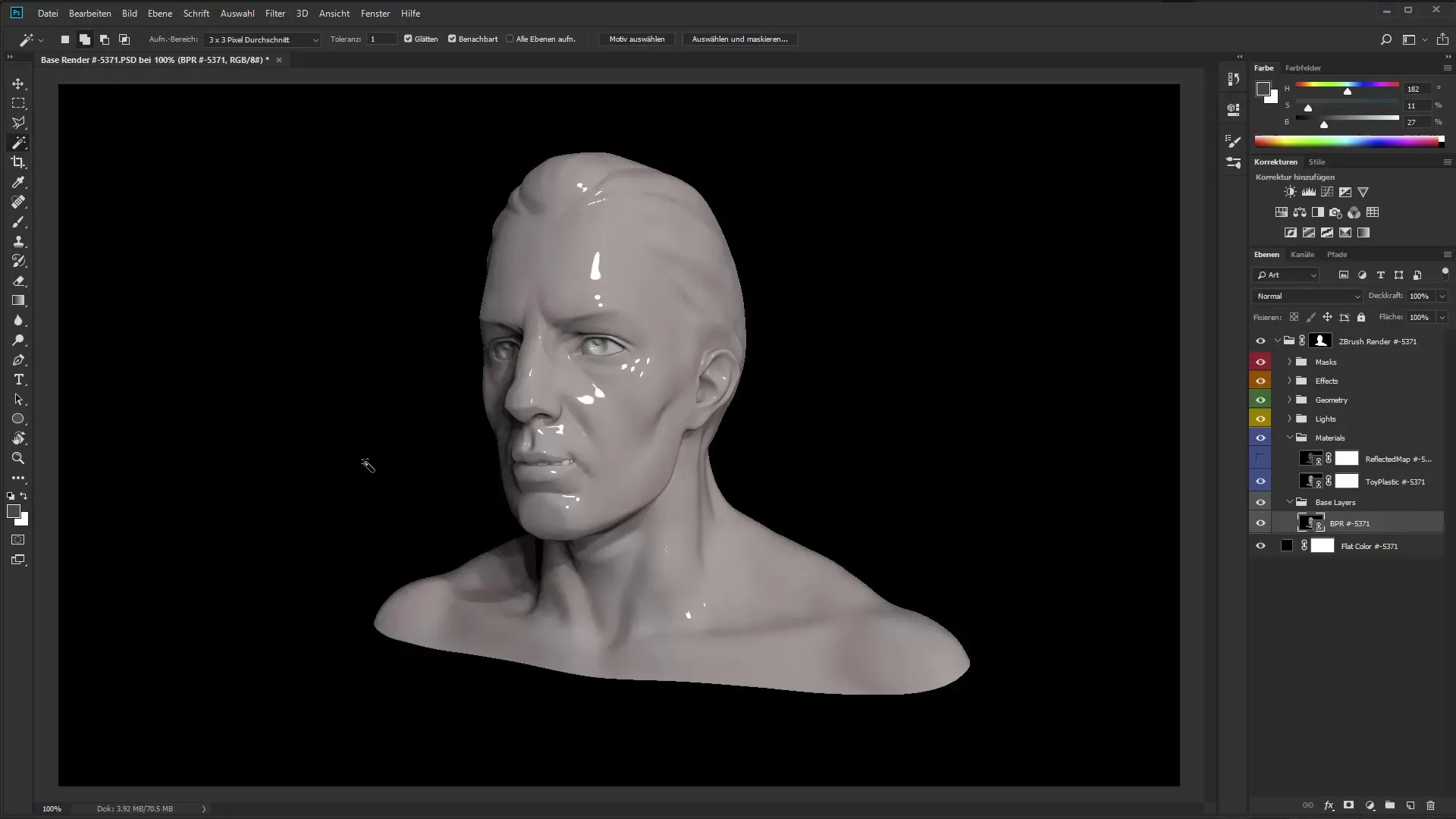Image resolution: width=1456 pixels, height=819 pixels.
Task: Open the Ebene menu
Action: pos(160,14)
